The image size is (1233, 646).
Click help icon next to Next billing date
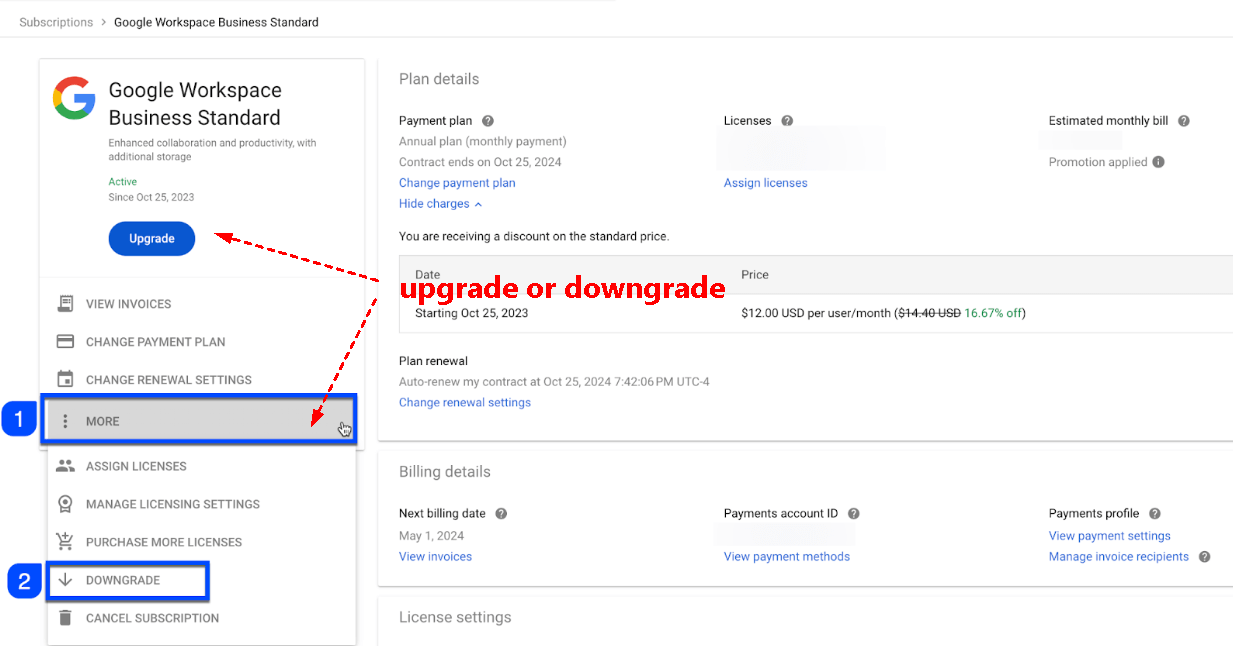tap(501, 514)
